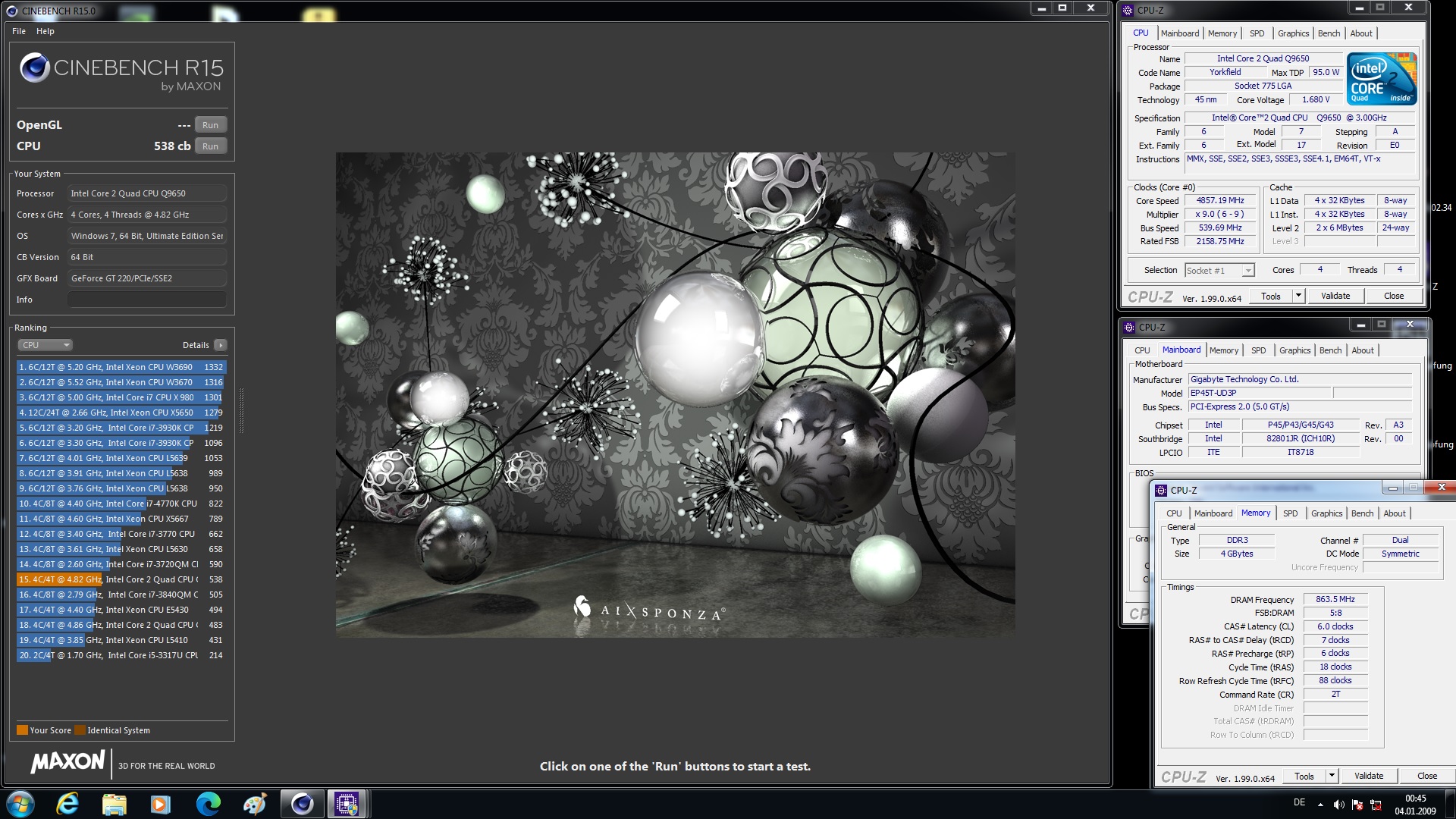1456x819 pixels.
Task: Click Close button in bottom CPU-Z window
Action: 1426,777
